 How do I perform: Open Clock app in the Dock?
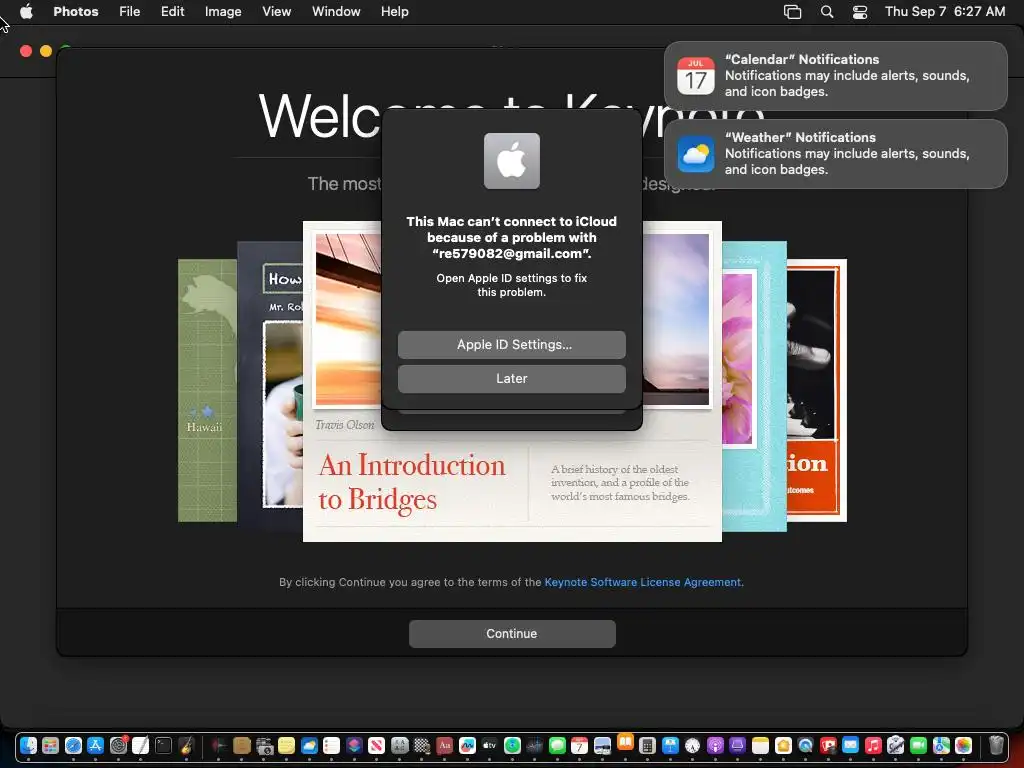[x=692, y=745]
